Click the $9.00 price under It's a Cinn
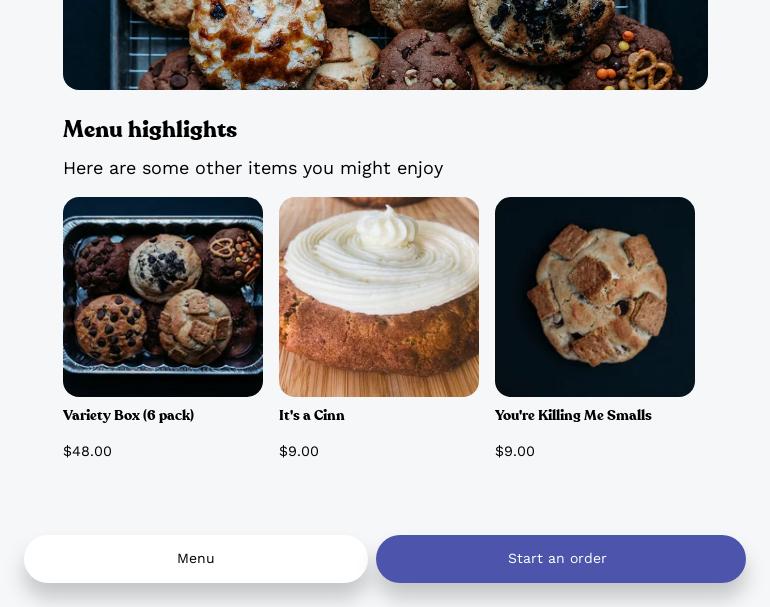 (299, 451)
